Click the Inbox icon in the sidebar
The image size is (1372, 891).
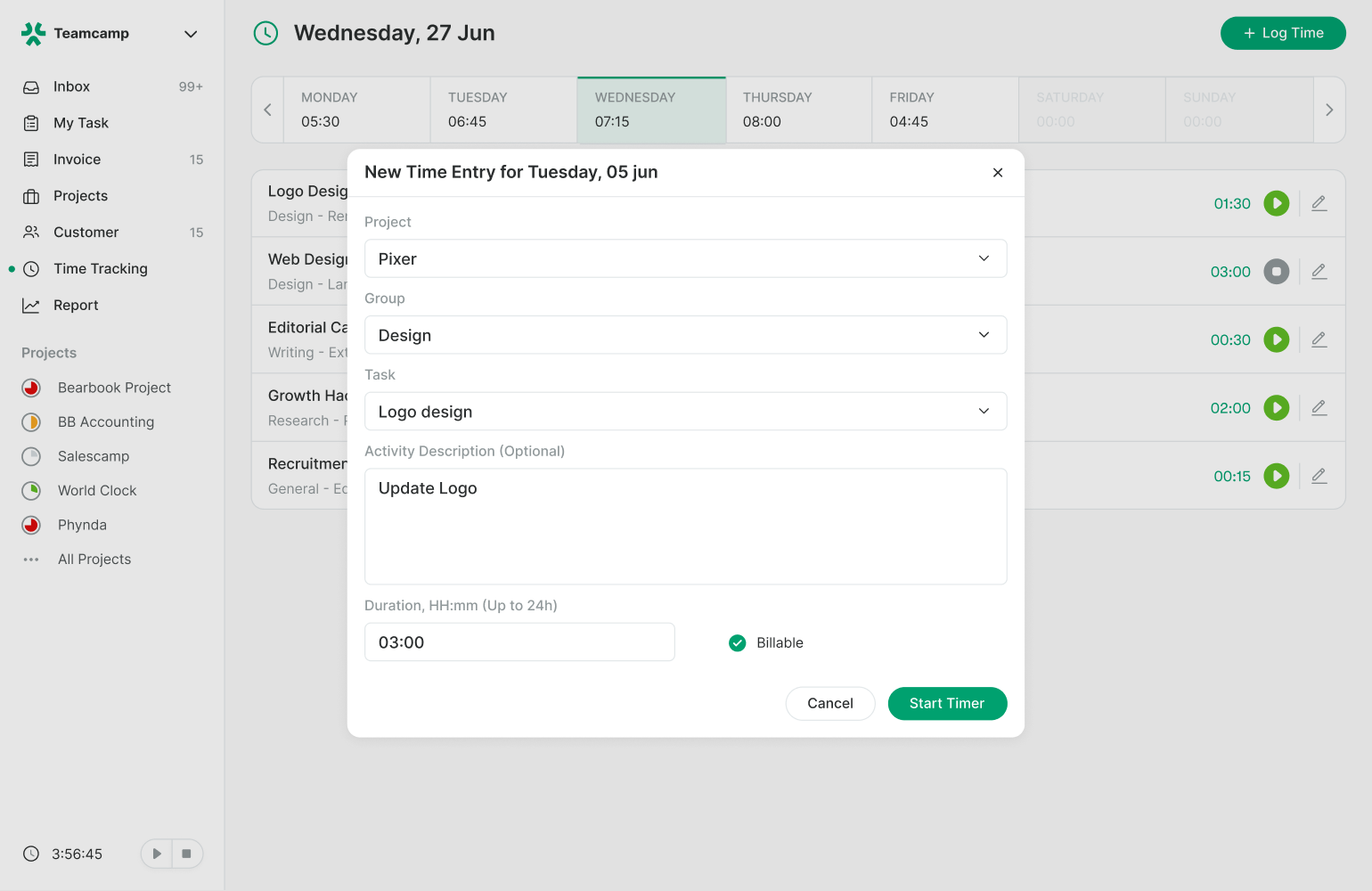[31, 86]
